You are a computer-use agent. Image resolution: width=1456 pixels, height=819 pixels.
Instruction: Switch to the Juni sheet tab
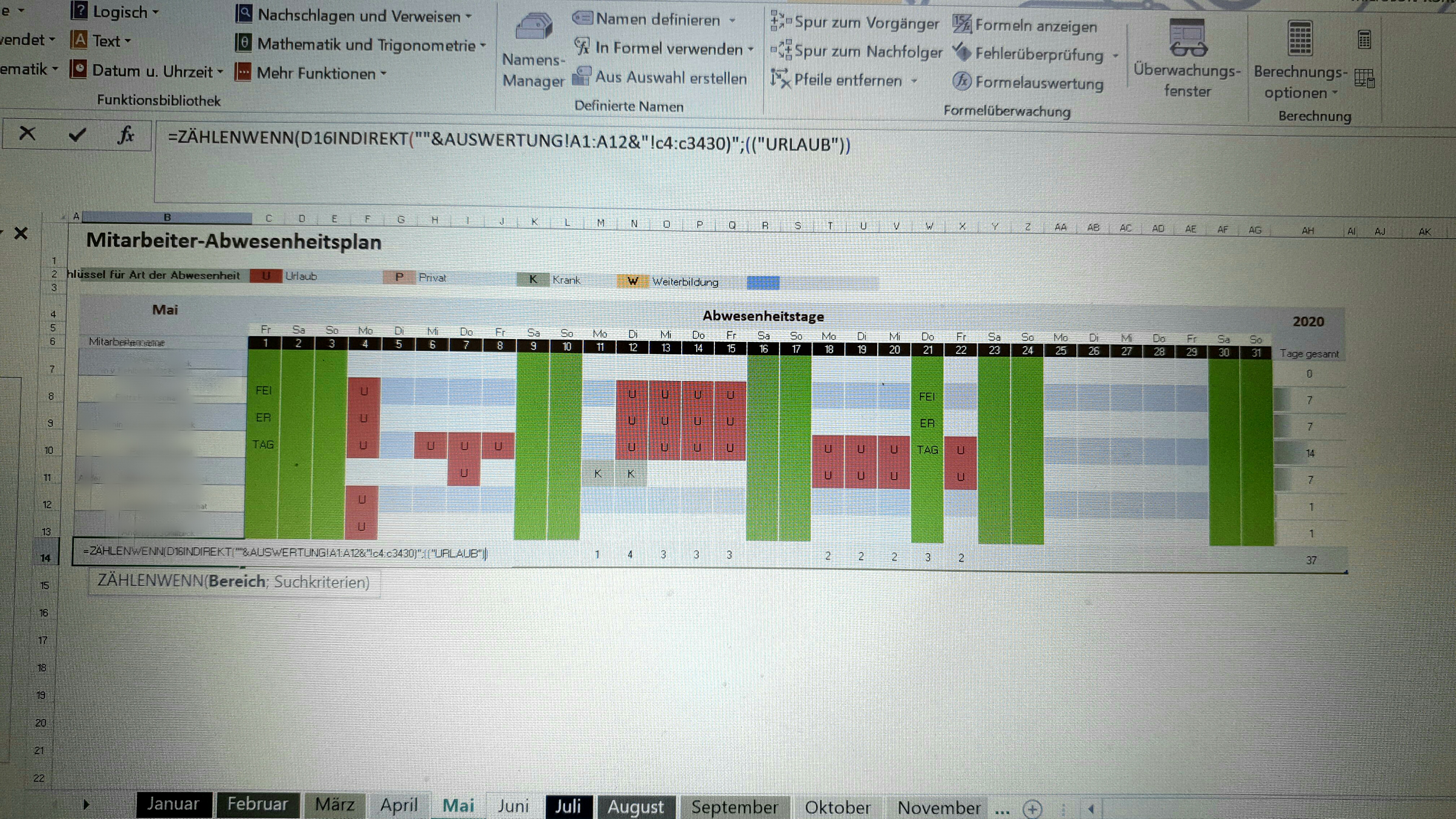click(513, 805)
